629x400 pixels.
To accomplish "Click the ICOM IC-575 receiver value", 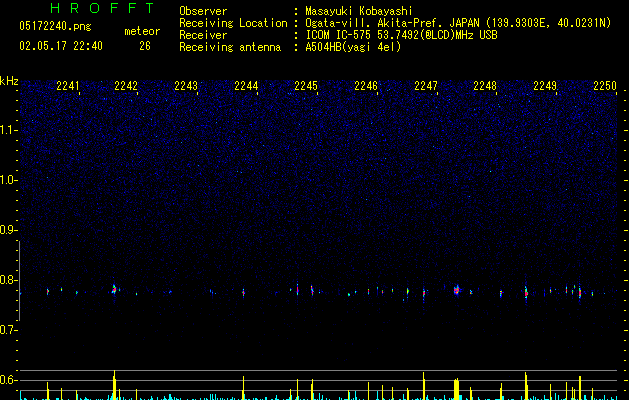I will [401, 35].
